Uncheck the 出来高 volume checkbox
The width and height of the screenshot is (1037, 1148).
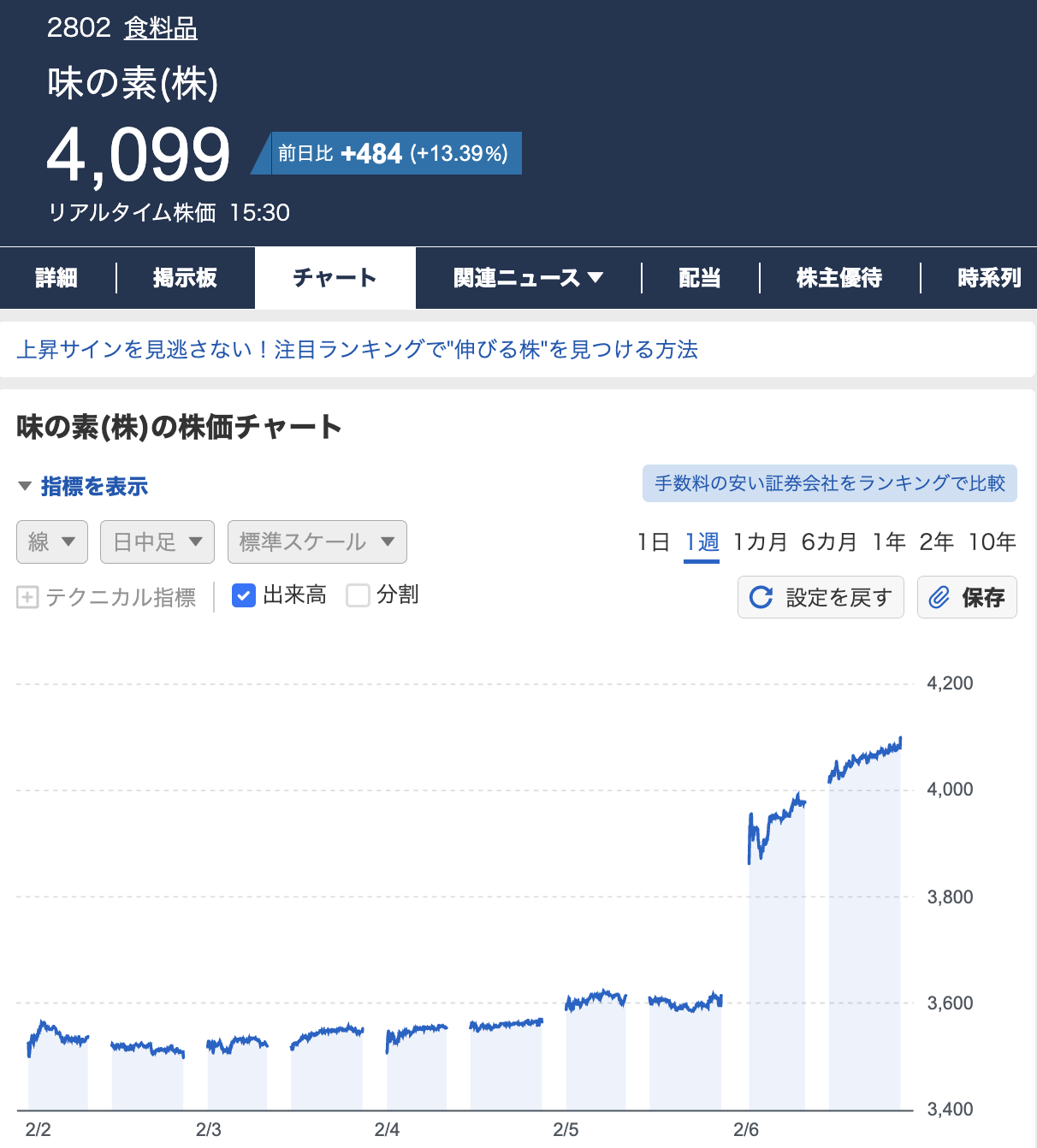(244, 595)
